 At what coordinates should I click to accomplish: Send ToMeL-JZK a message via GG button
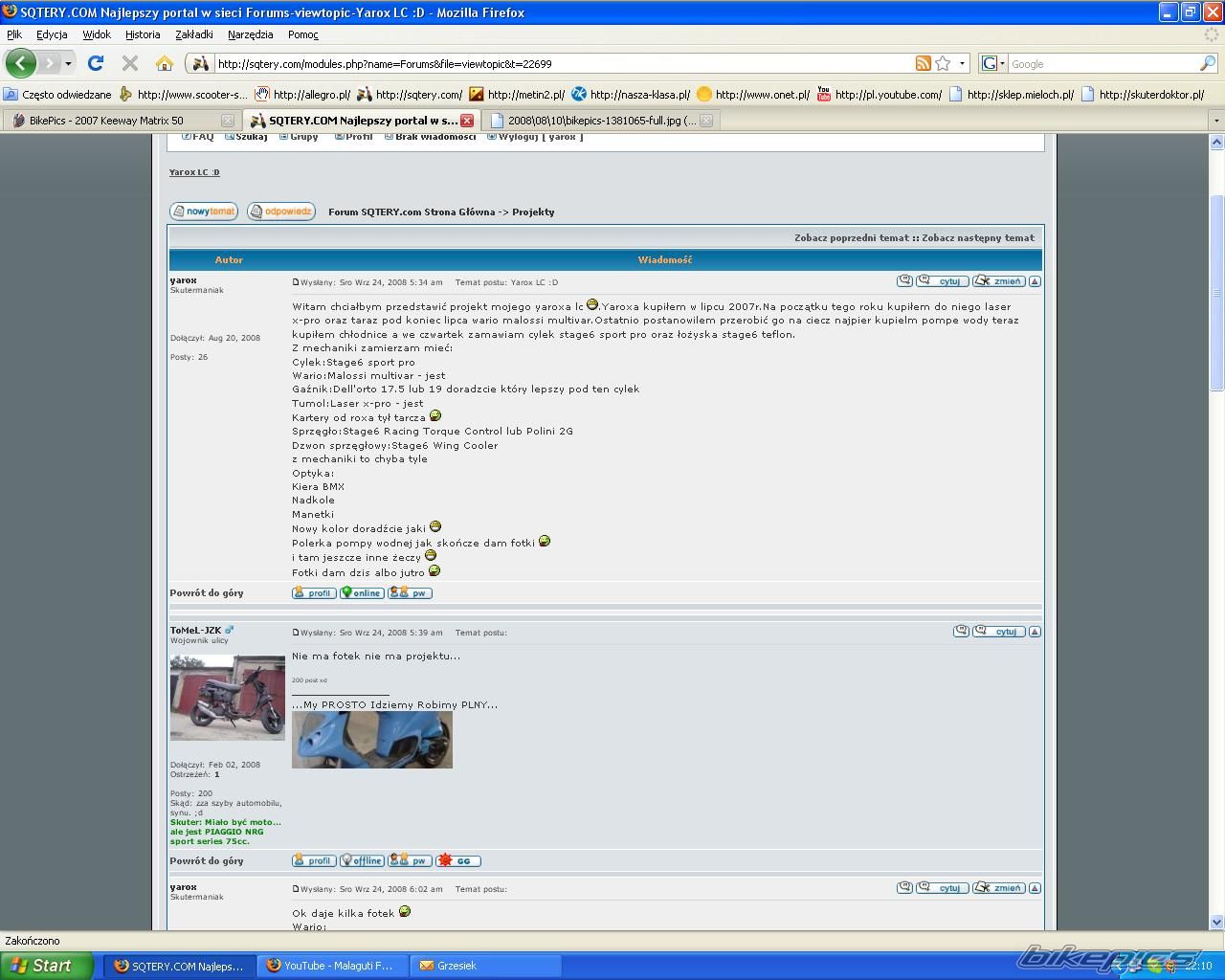pos(458,861)
